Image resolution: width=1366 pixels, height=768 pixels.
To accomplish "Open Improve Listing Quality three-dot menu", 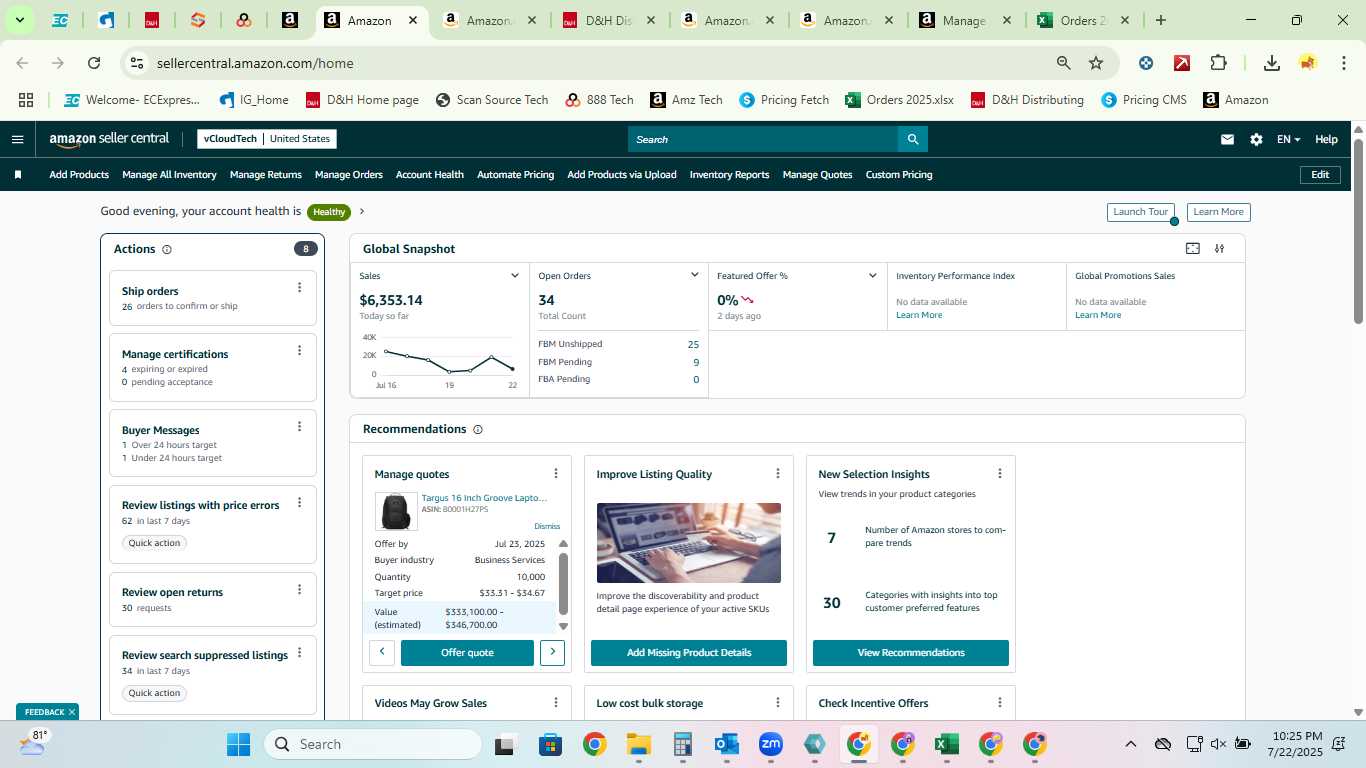I will [x=778, y=474].
